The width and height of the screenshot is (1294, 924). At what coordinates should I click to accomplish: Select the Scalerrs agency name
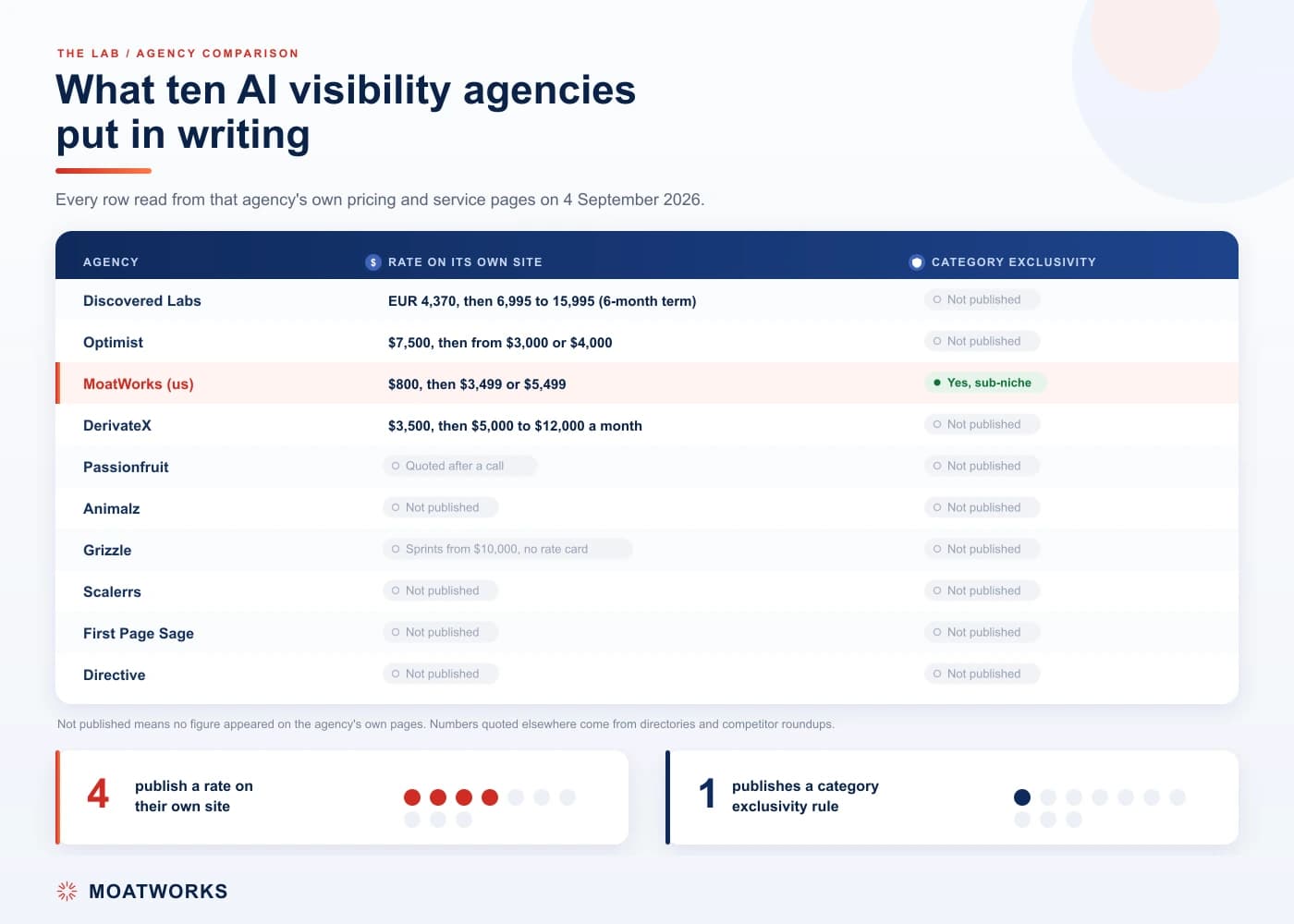tap(112, 591)
